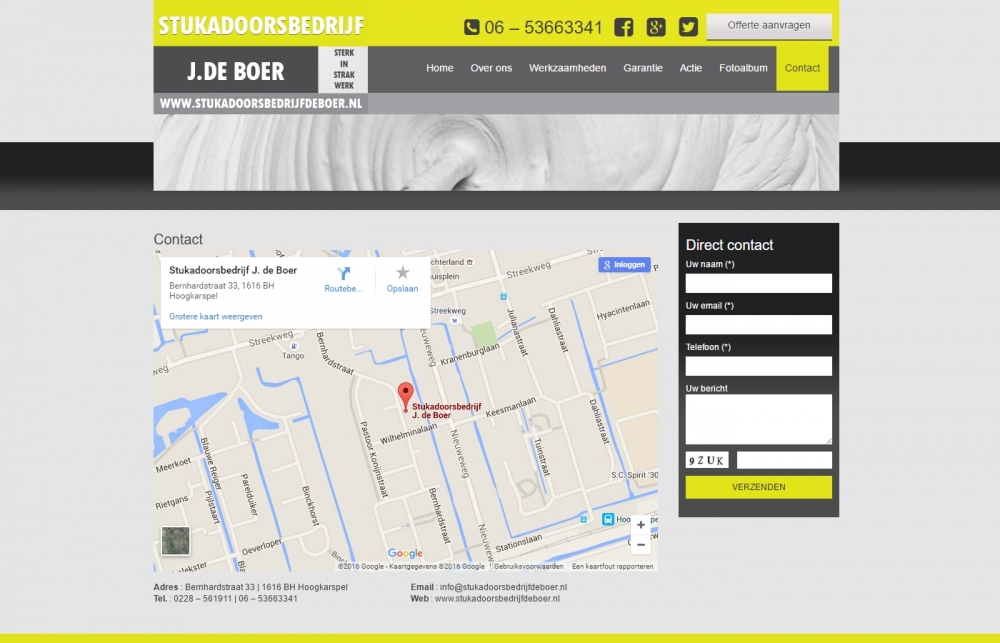The image size is (1000, 643).
Task: Click the Binckhorst street label on map
Action: 310,506
